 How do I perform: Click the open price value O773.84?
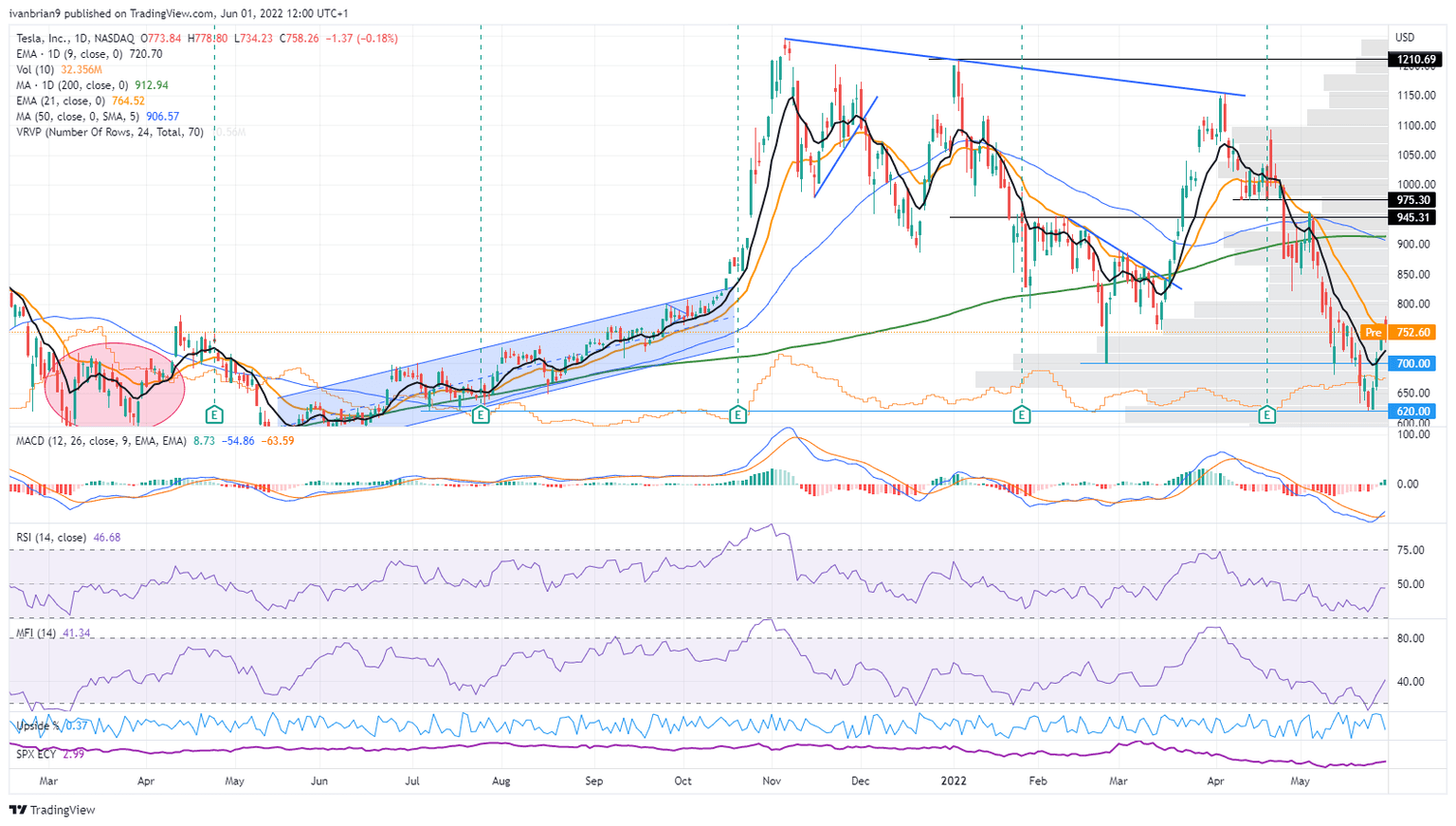coord(161,39)
